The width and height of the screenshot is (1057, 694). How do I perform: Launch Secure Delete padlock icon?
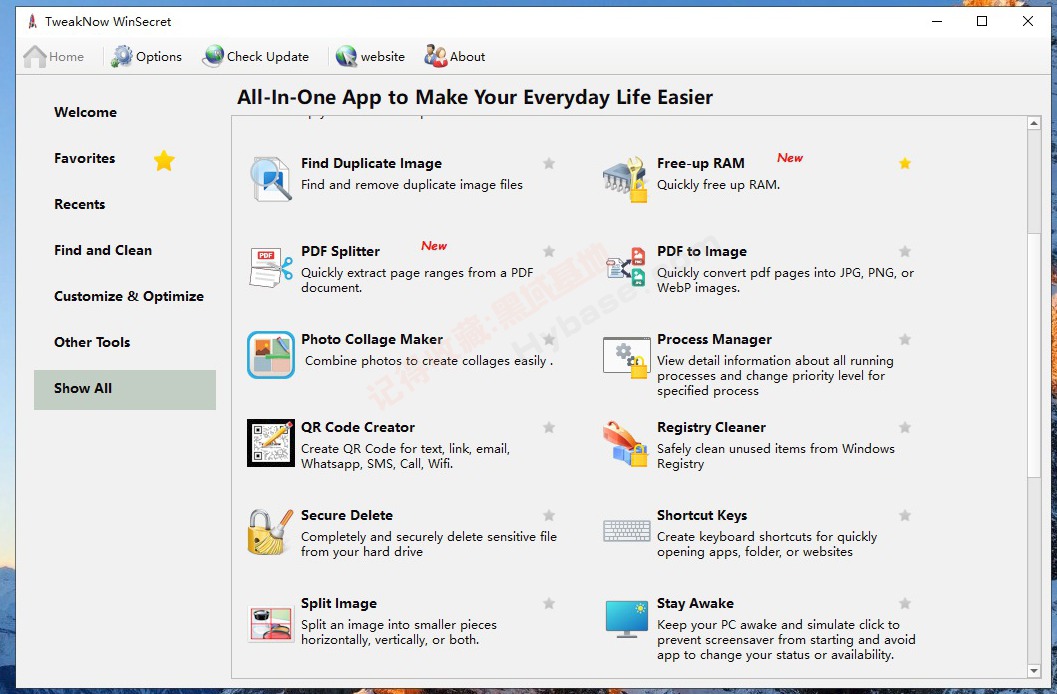(x=271, y=532)
